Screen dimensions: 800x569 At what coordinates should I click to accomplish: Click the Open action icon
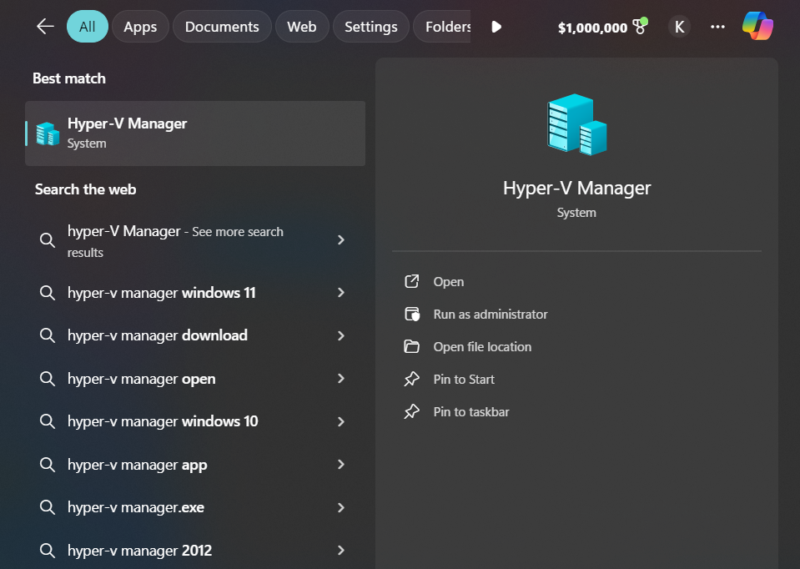tap(412, 282)
